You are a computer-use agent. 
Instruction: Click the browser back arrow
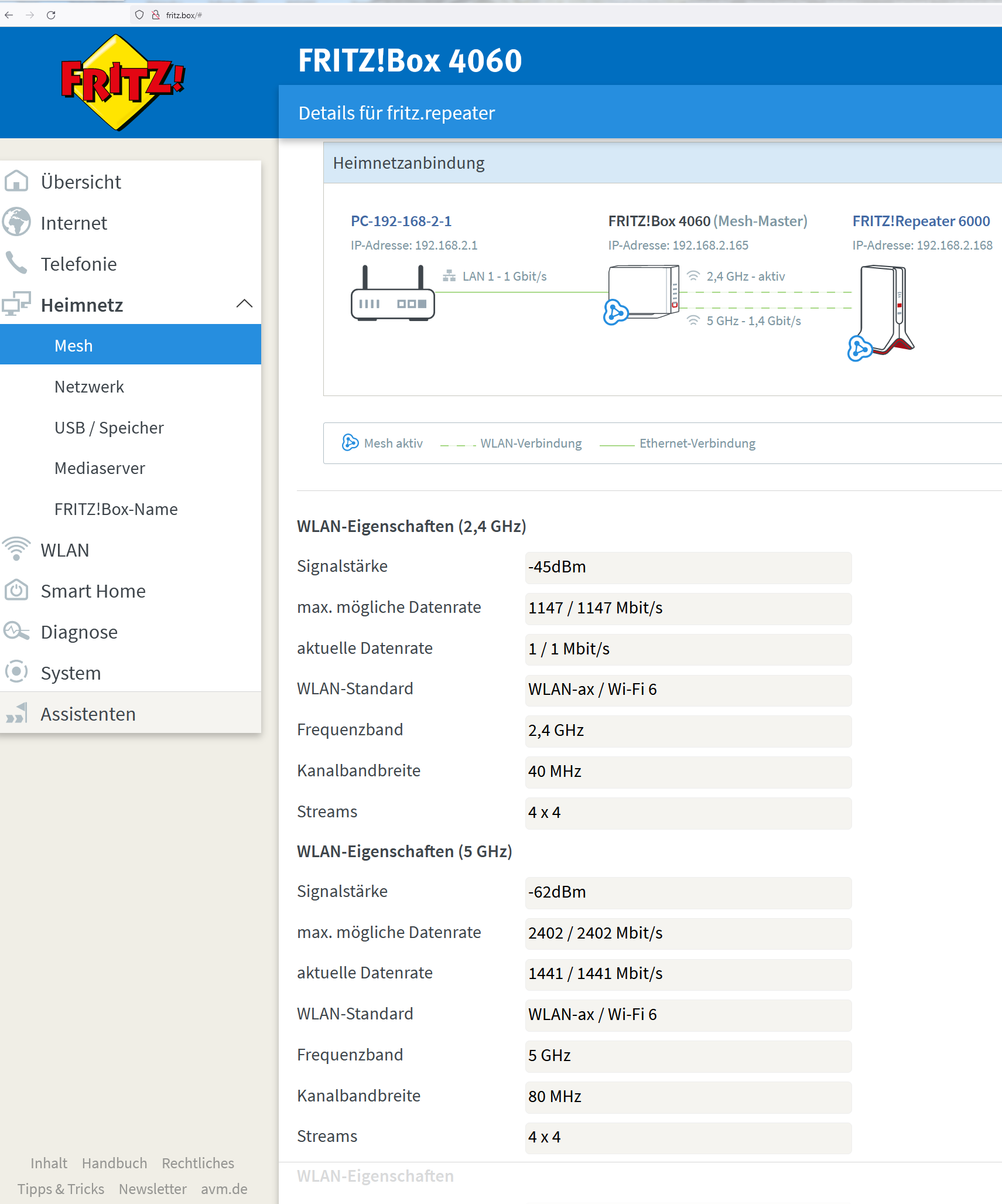(x=9, y=15)
